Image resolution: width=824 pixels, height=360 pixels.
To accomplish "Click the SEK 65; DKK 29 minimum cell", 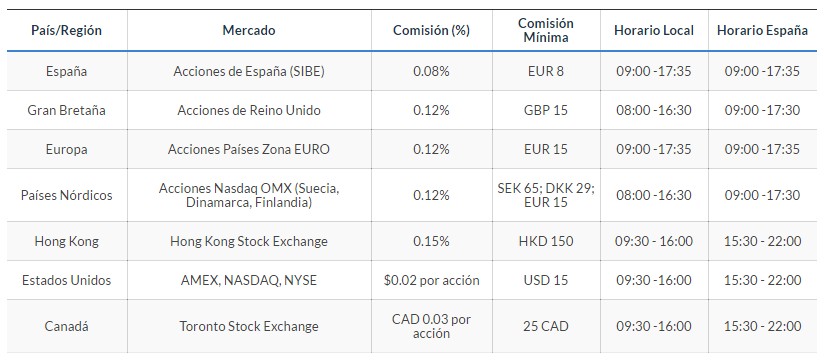I will click(546, 195).
